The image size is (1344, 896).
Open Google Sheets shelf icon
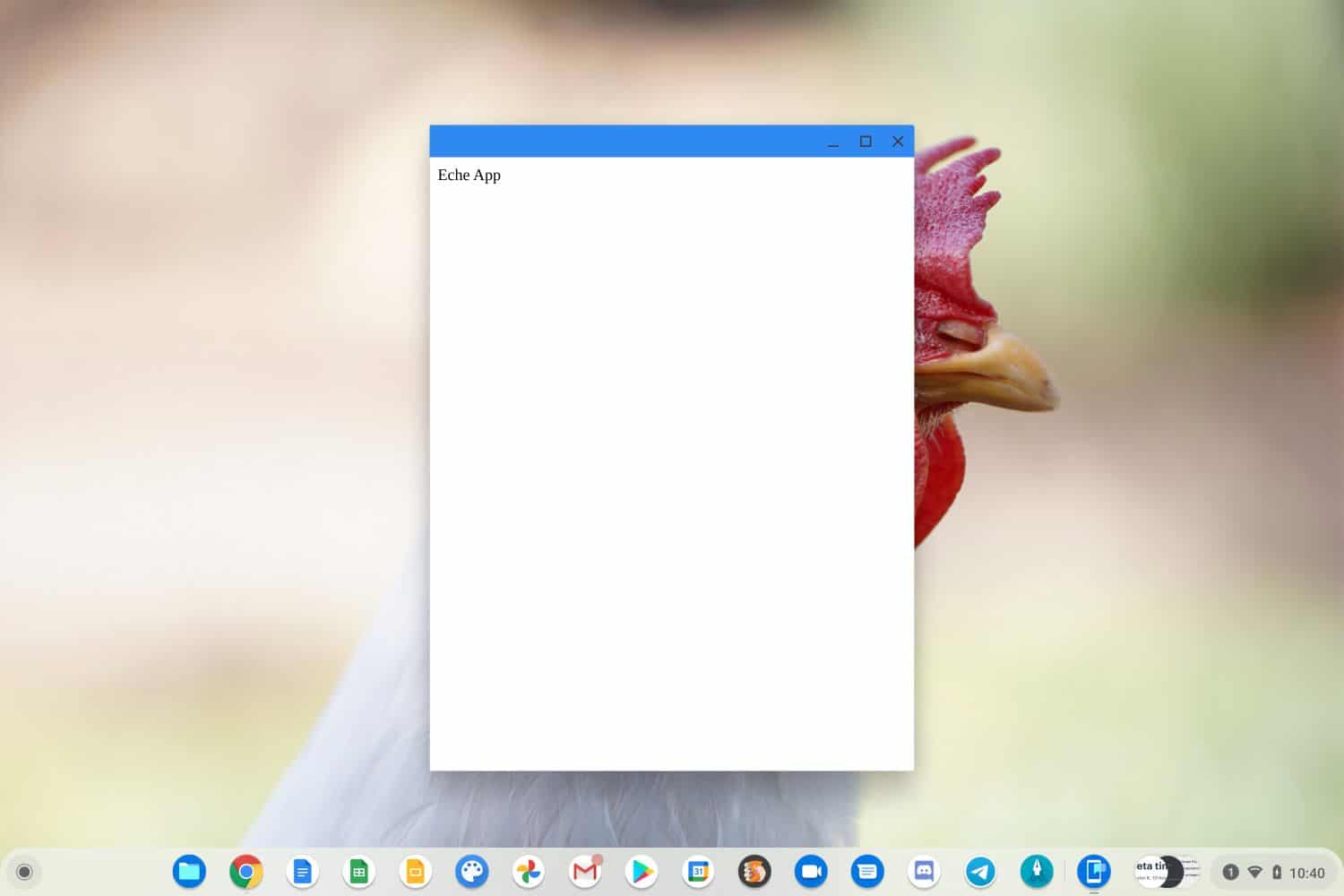(358, 871)
